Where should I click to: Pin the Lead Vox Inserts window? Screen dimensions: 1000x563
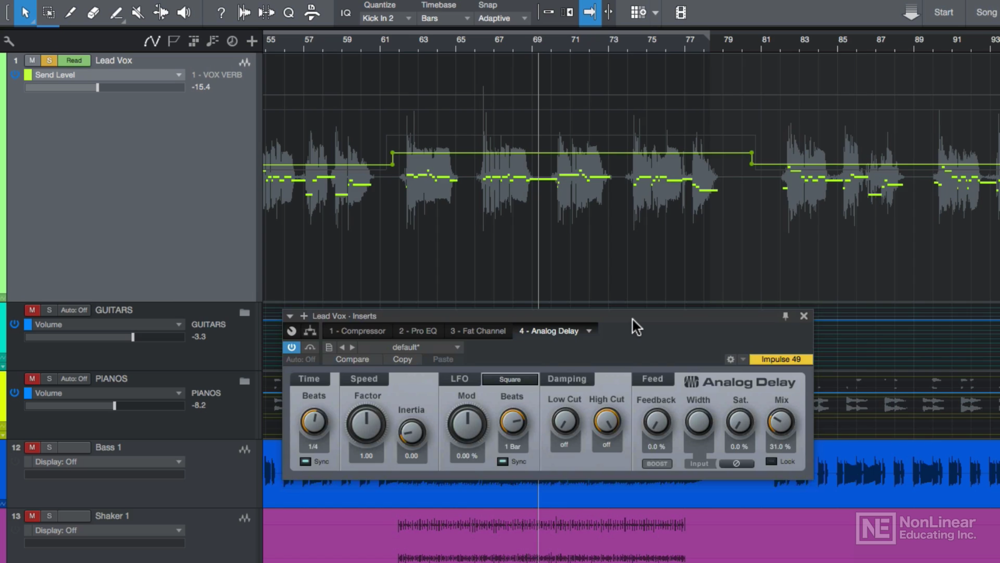[x=785, y=316]
